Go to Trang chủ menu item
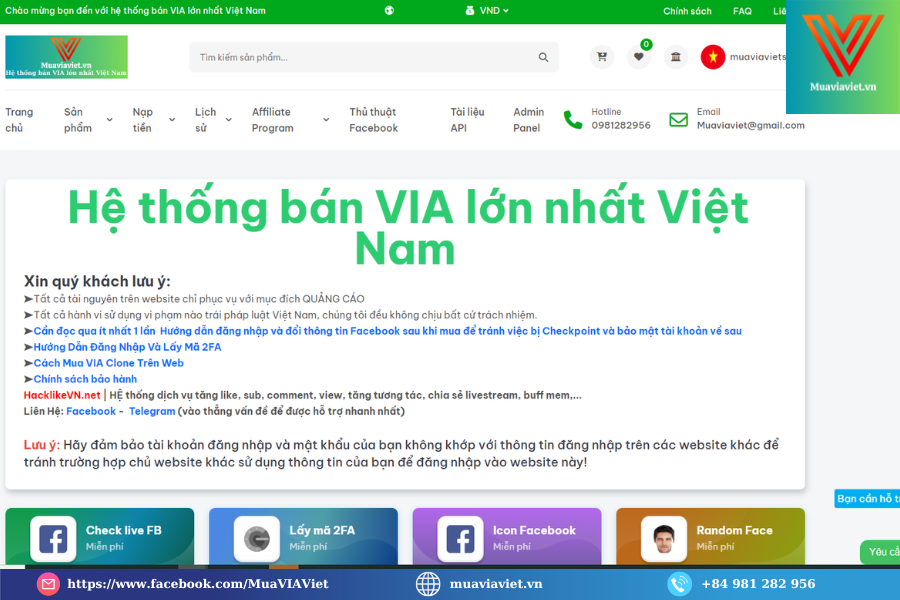 (20, 119)
